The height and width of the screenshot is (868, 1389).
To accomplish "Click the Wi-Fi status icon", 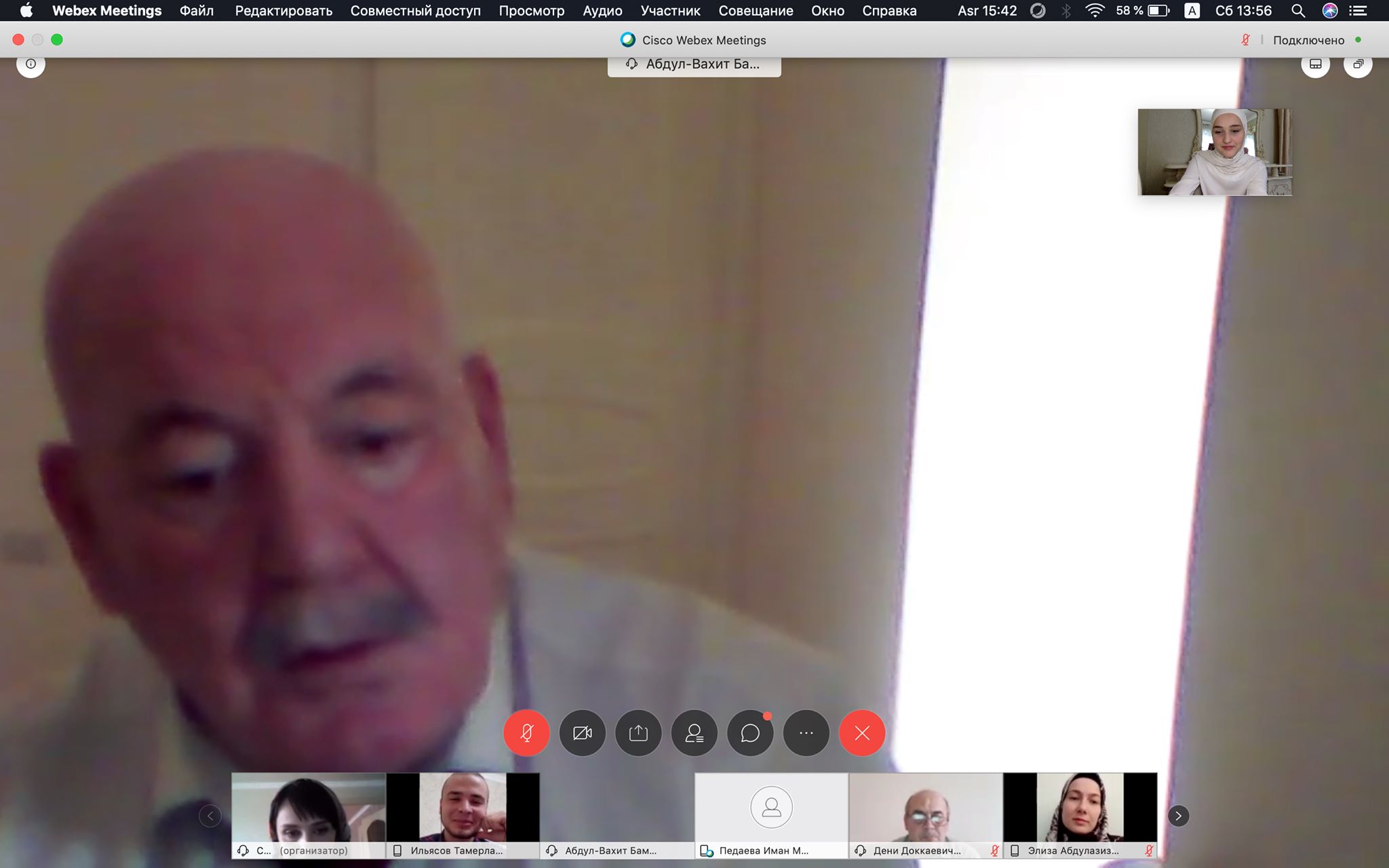I will coord(1095,11).
